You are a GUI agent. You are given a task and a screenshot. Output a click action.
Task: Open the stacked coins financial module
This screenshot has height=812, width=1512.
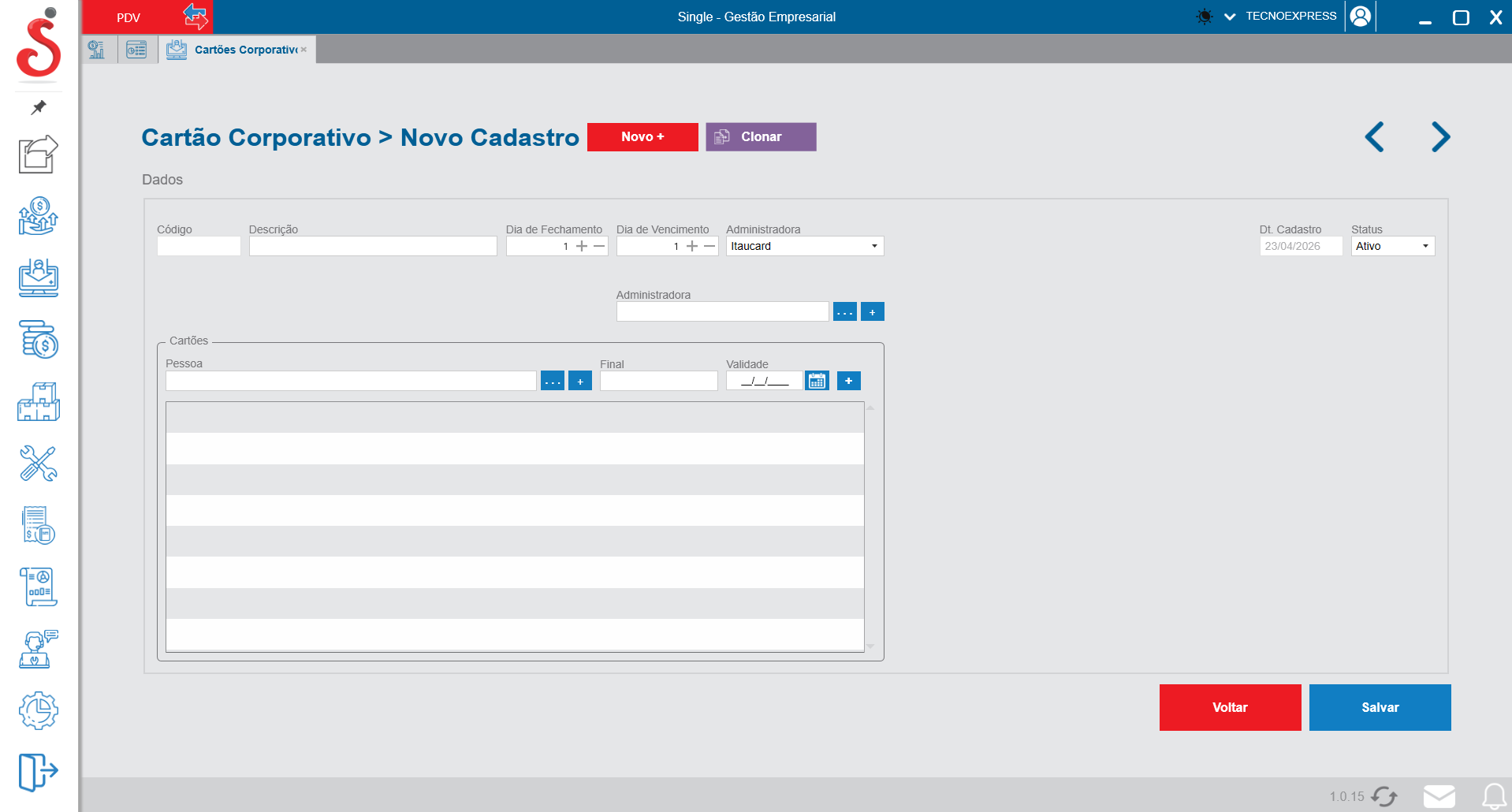38,340
